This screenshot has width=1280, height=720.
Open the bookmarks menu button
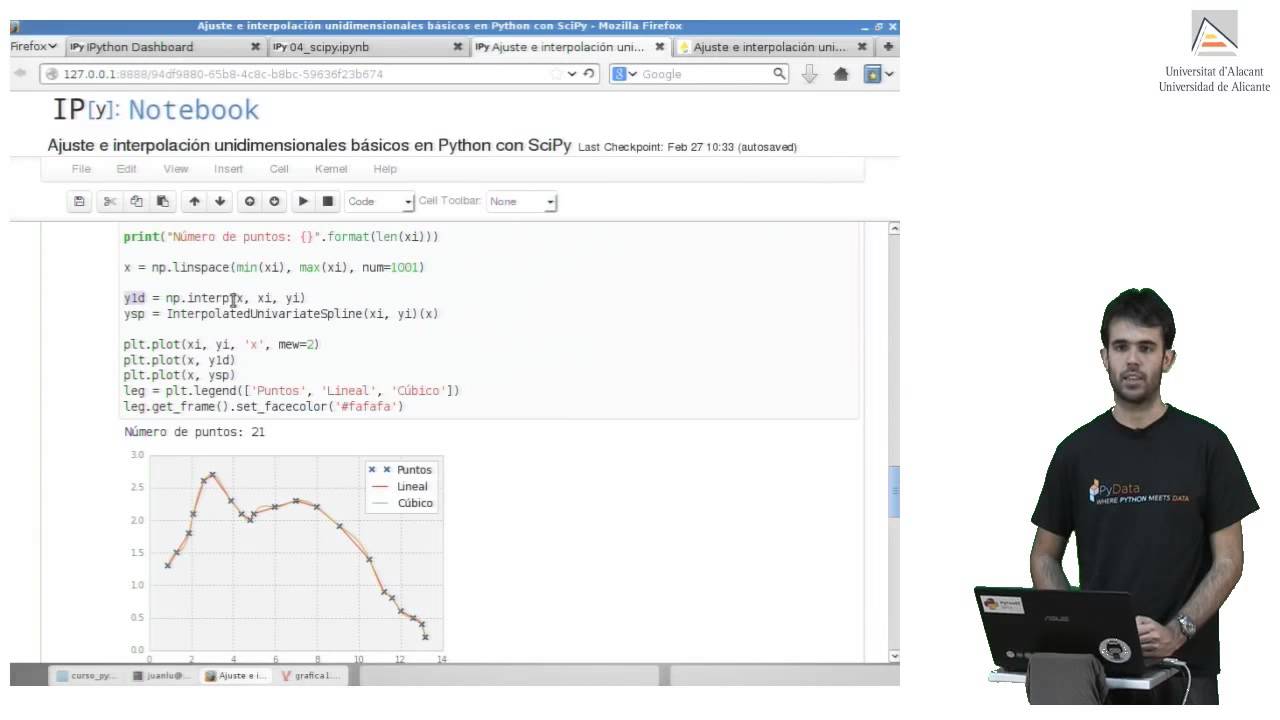[878, 73]
